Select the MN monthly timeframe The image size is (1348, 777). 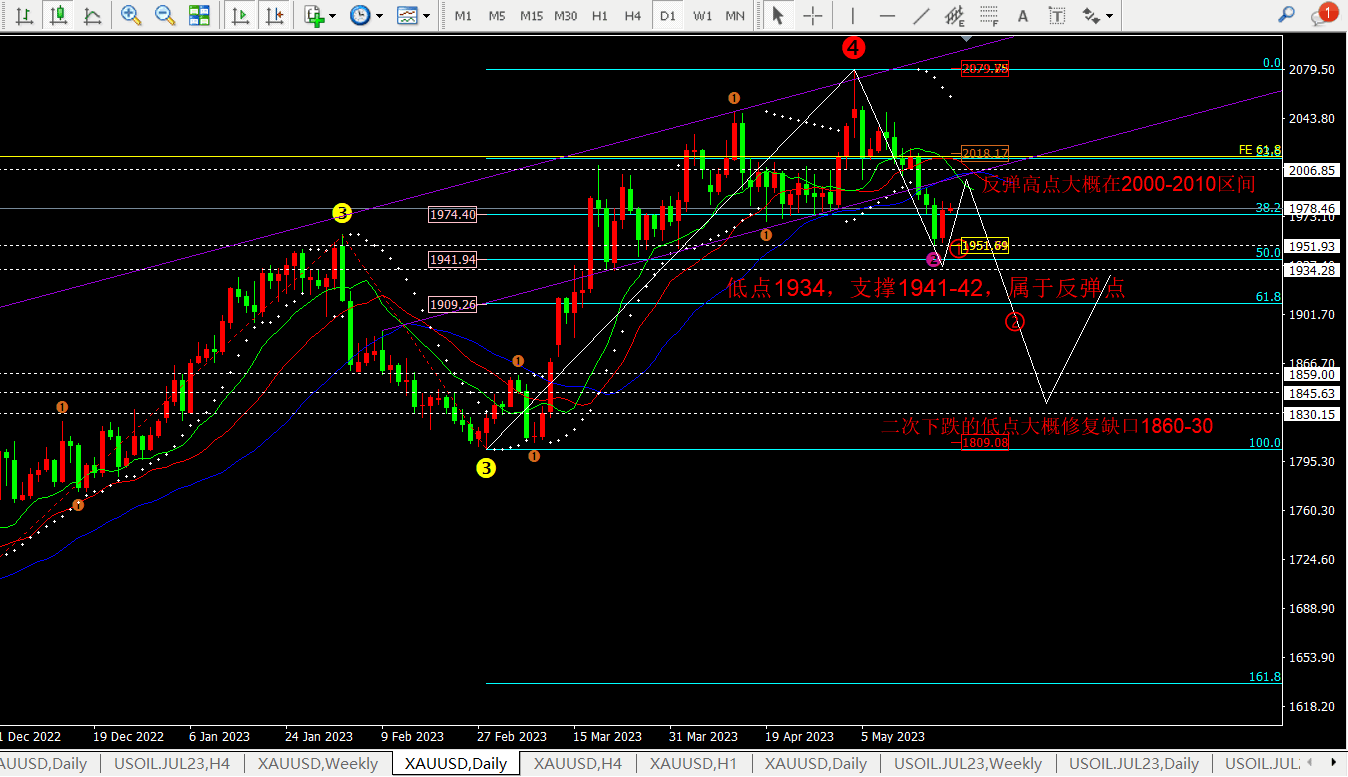[x=735, y=16]
